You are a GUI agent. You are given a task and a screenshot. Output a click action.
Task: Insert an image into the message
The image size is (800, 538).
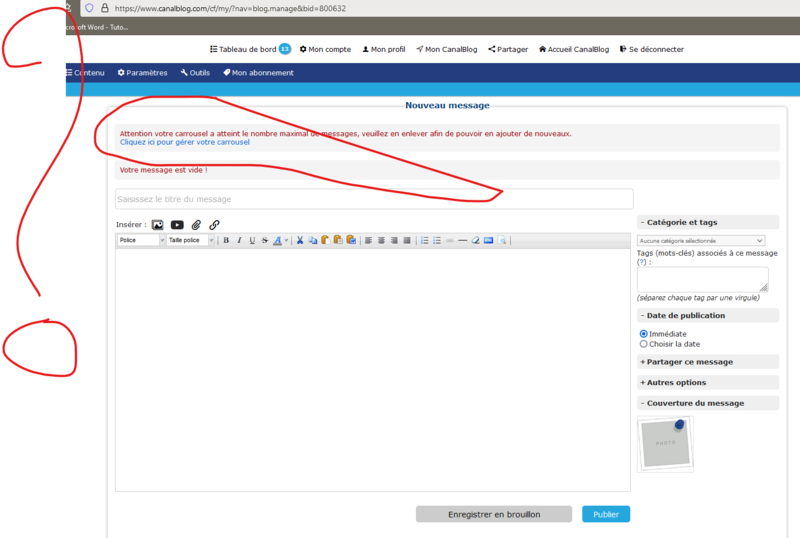pyautogui.click(x=158, y=225)
